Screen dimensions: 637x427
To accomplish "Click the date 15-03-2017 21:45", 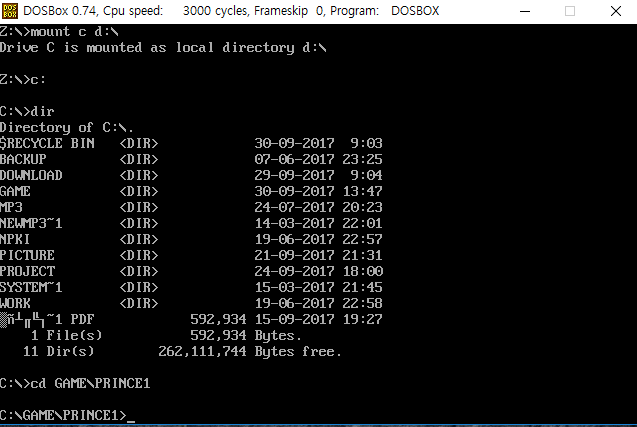I will 318,287.
